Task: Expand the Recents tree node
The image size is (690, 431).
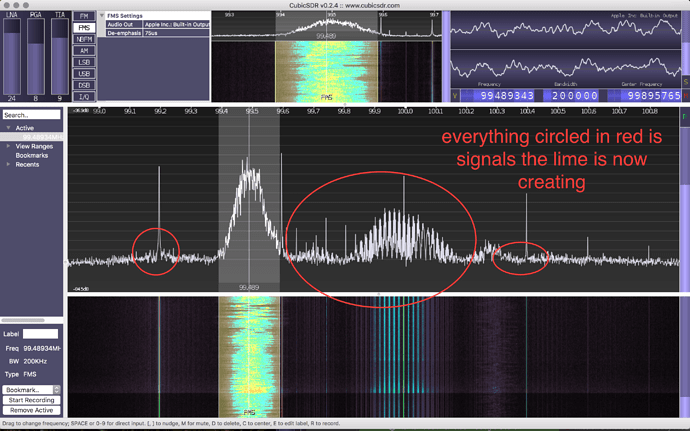Action: click(x=8, y=164)
